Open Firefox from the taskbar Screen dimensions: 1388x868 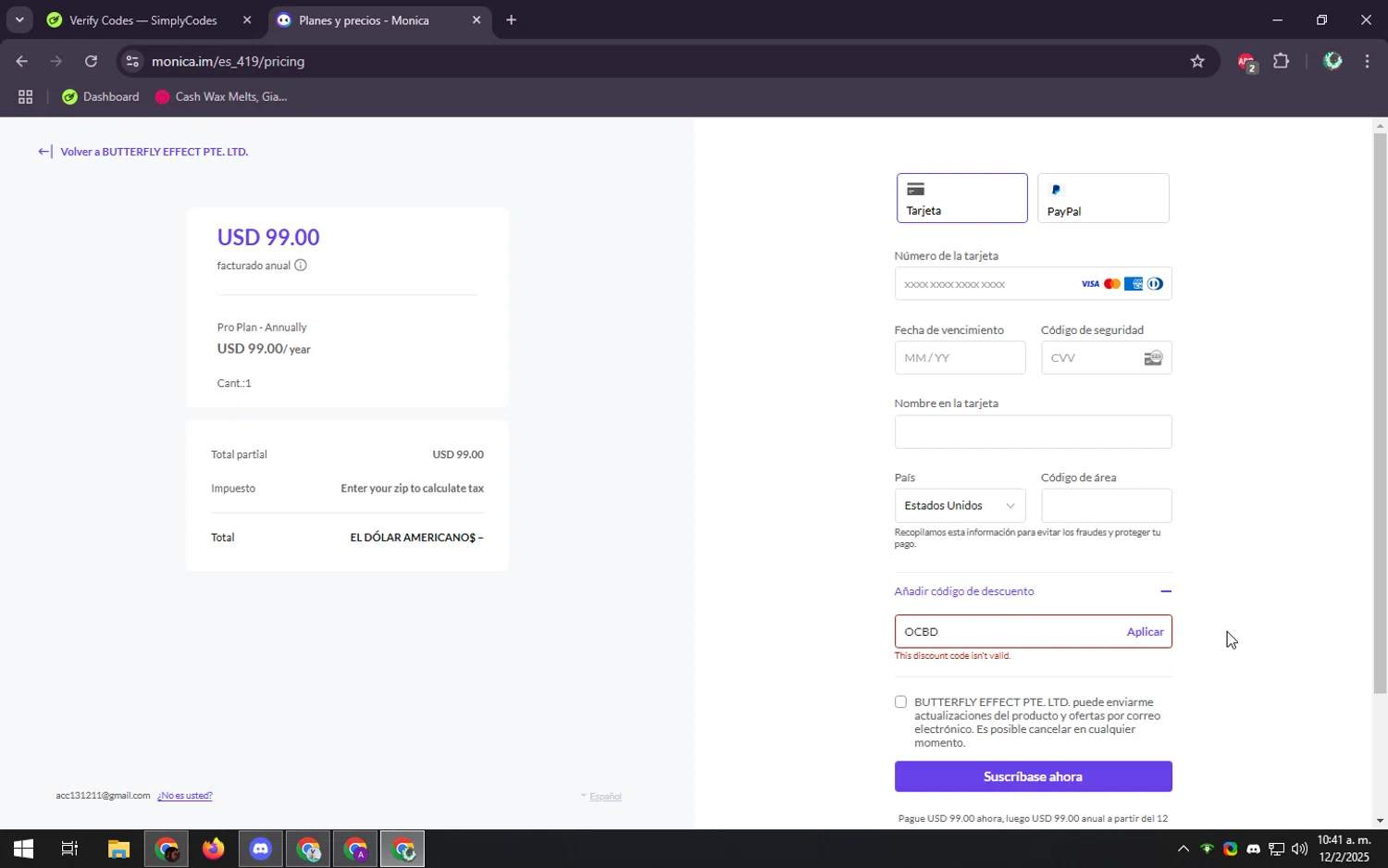click(213, 849)
